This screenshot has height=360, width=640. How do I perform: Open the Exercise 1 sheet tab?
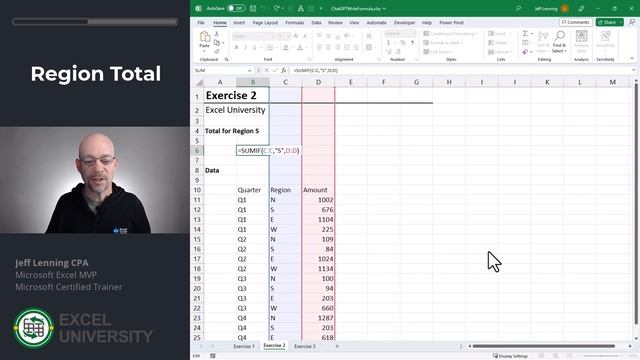click(244, 346)
